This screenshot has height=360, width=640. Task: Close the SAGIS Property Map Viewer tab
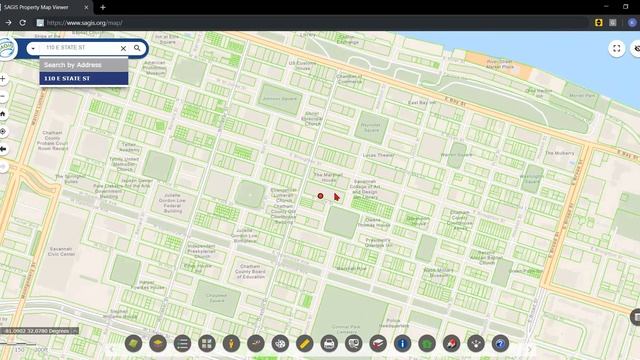[x=86, y=7]
